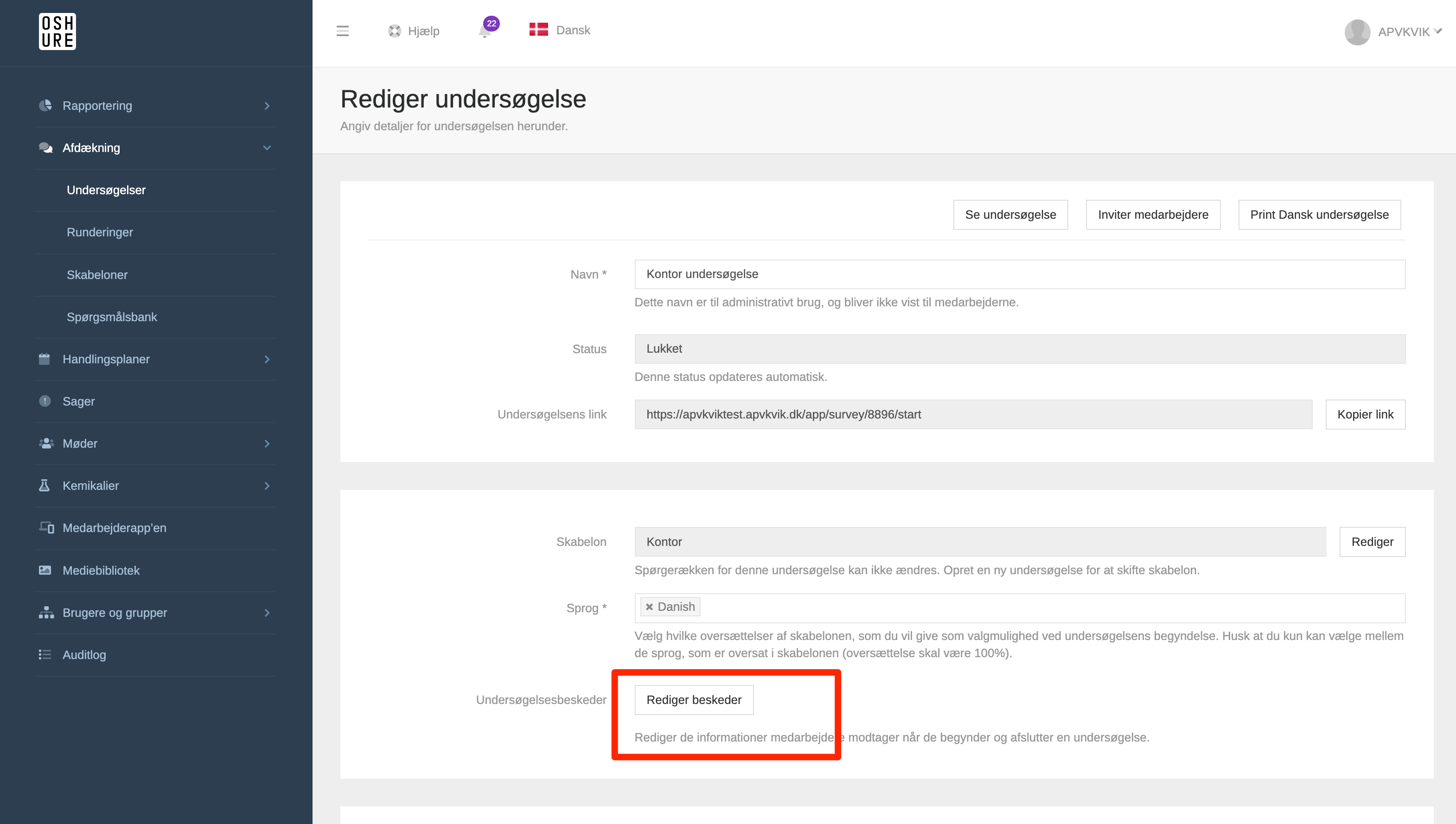Select Runderinger in the sidebar
Screen dimensions: 1456x824
(x=100, y=233)
